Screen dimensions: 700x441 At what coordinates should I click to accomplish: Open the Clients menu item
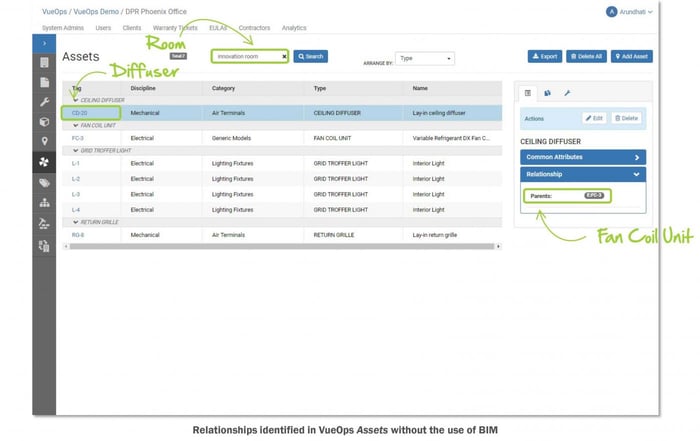point(132,28)
